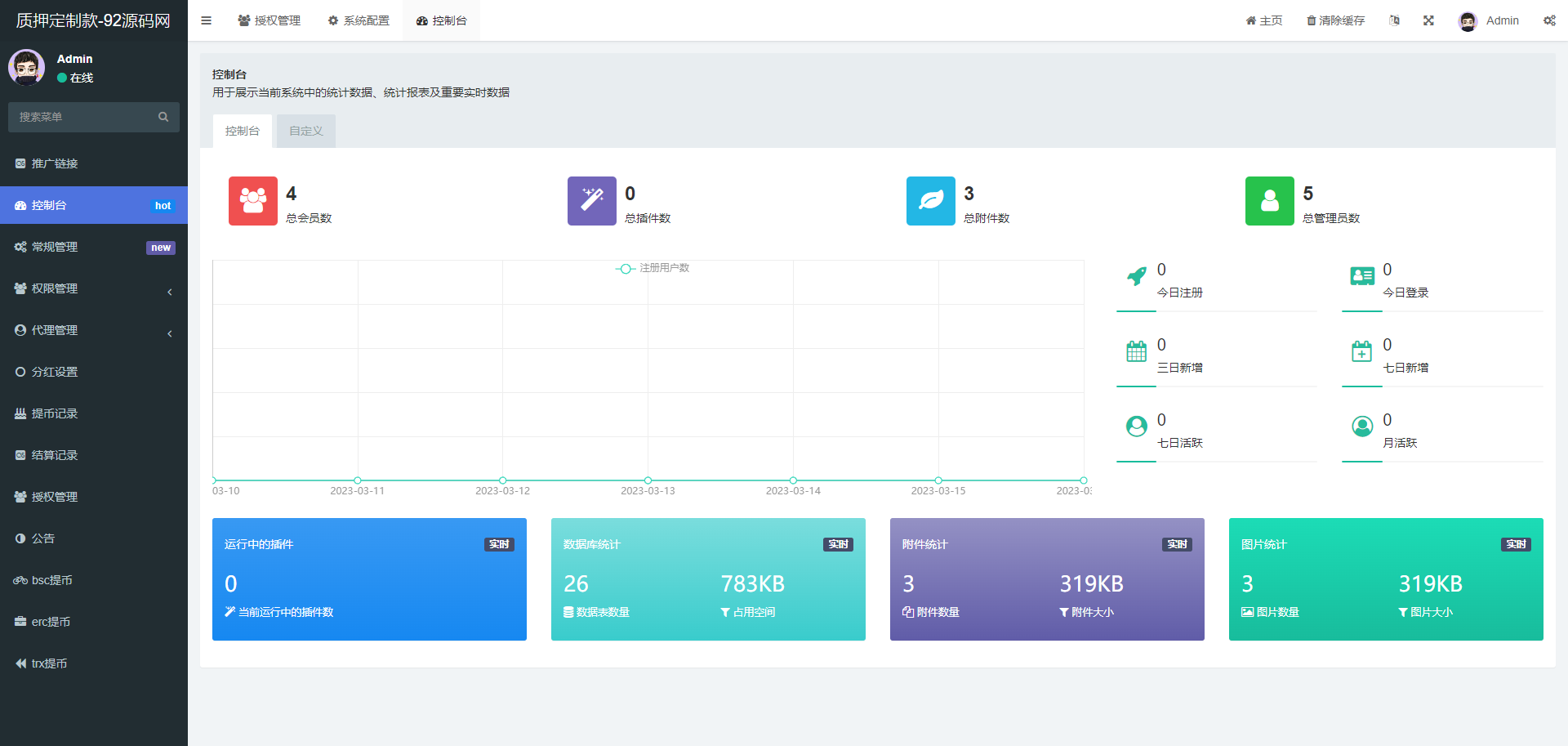
Task: Click the blue leaf attachments icon
Action: [x=930, y=201]
